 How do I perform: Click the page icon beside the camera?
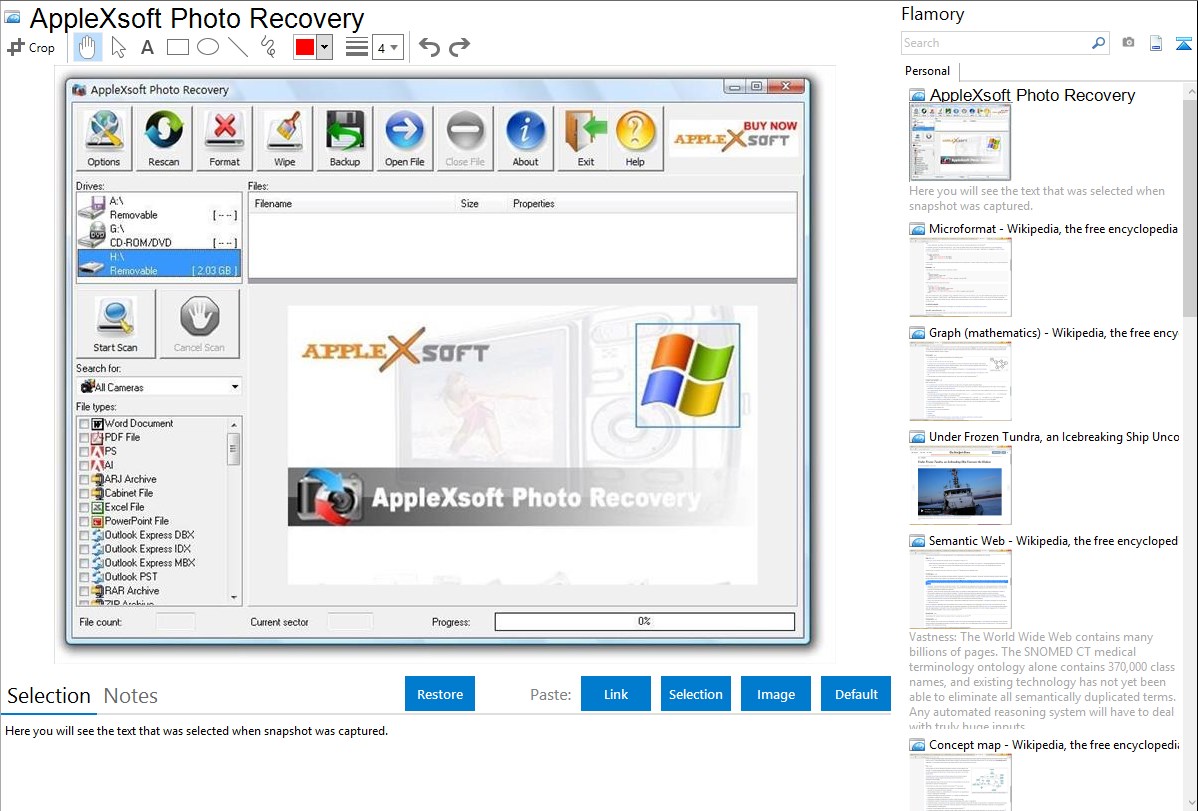tap(1156, 43)
